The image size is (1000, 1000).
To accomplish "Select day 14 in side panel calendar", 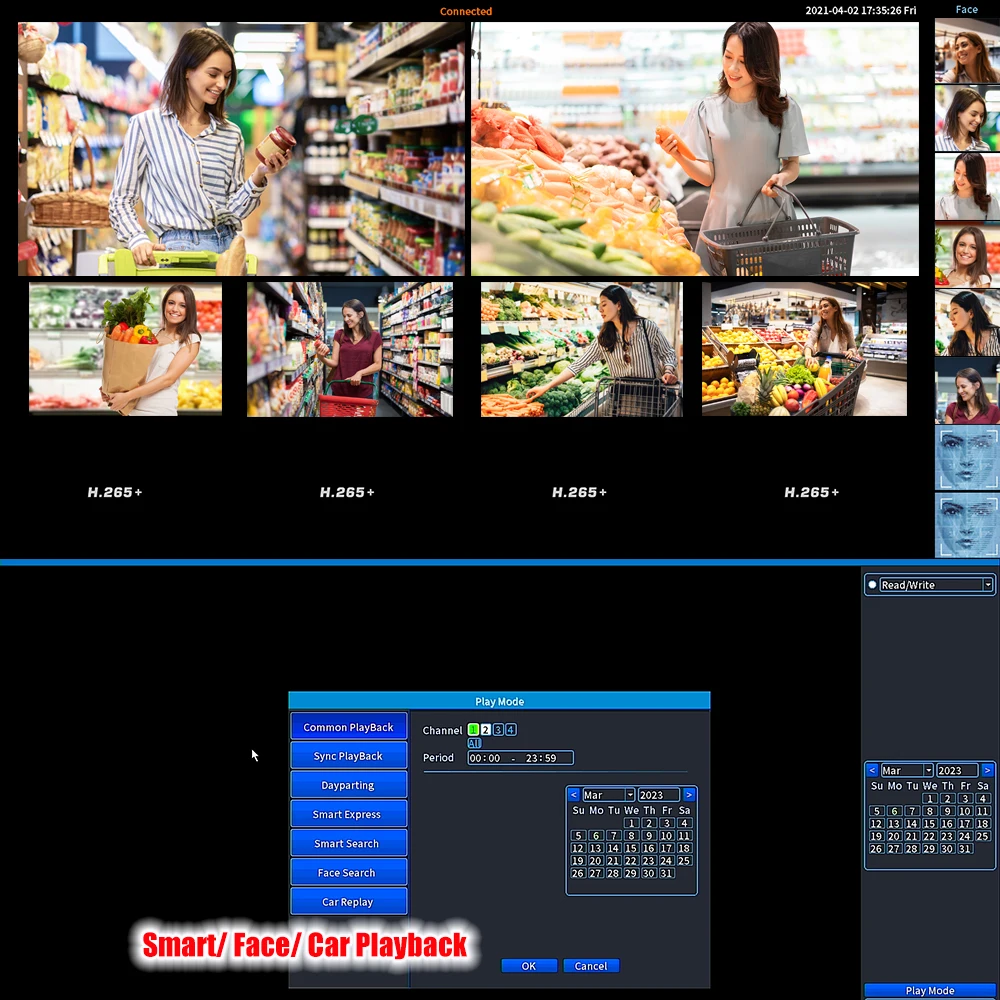I will (x=912, y=823).
